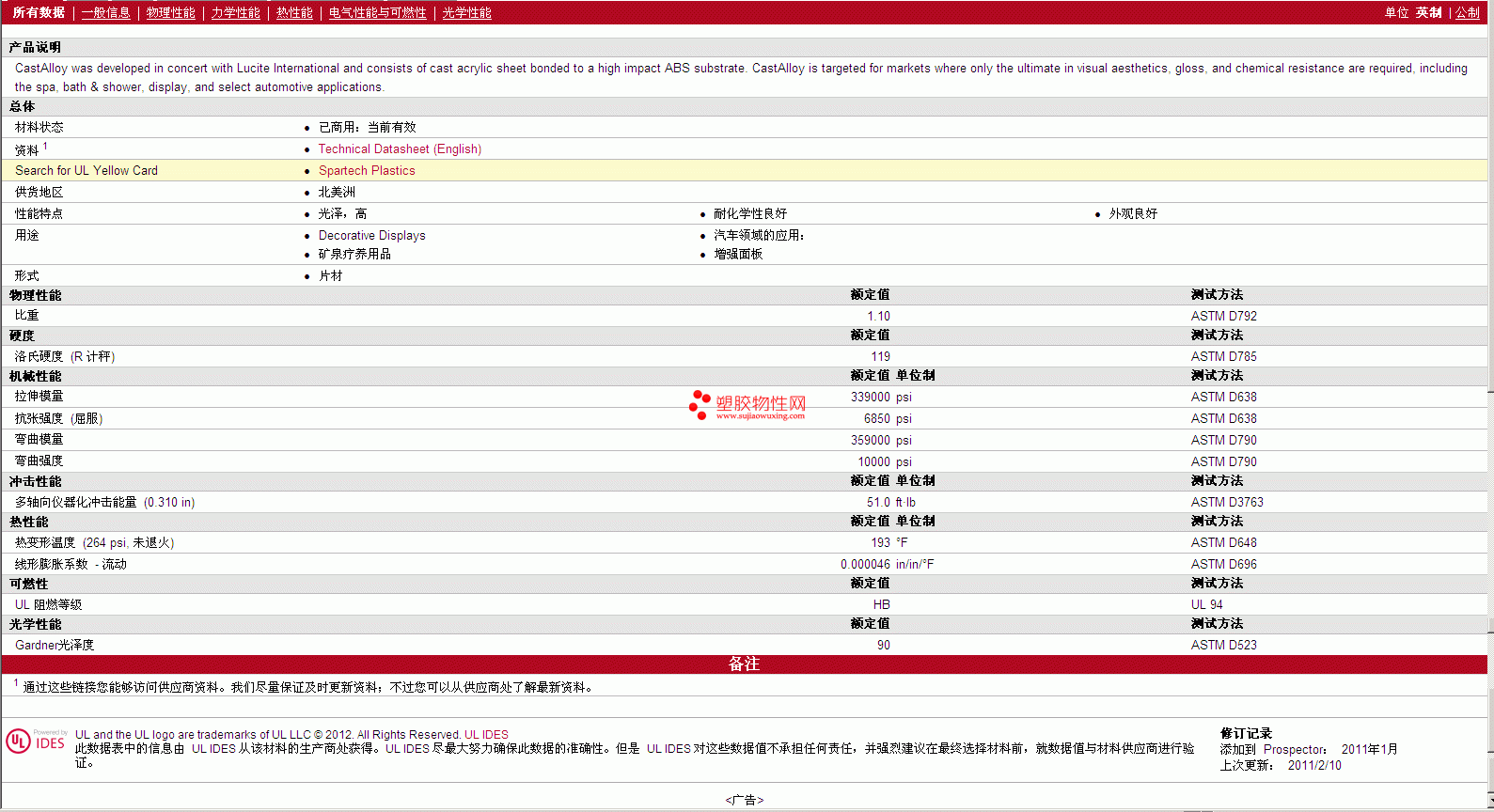Select 英制 unit system

(x=1429, y=12)
